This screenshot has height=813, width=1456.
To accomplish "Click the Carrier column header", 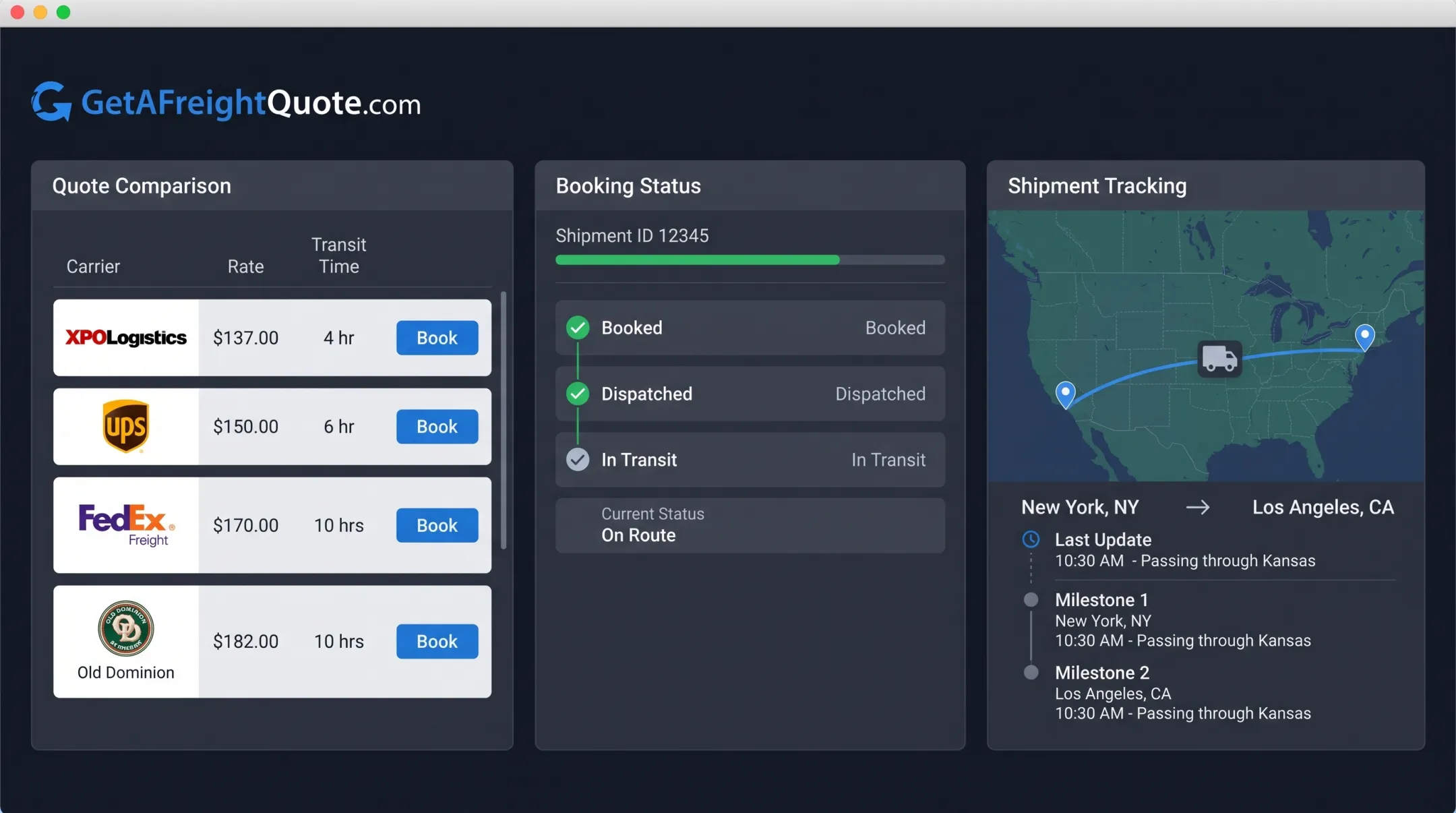I will click(x=93, y=266).
